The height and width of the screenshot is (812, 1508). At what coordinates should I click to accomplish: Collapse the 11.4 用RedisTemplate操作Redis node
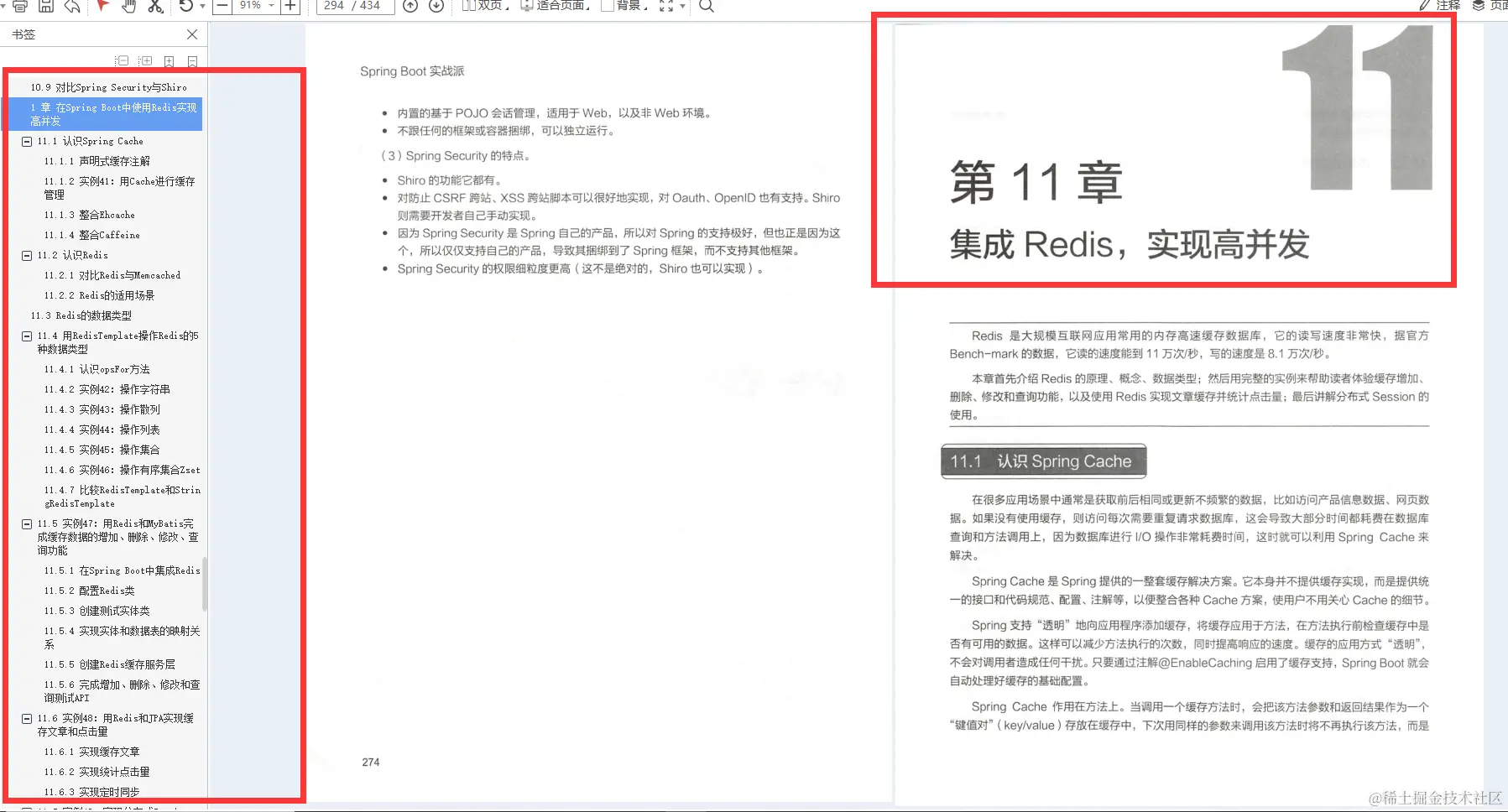click(x=27, y=336)
